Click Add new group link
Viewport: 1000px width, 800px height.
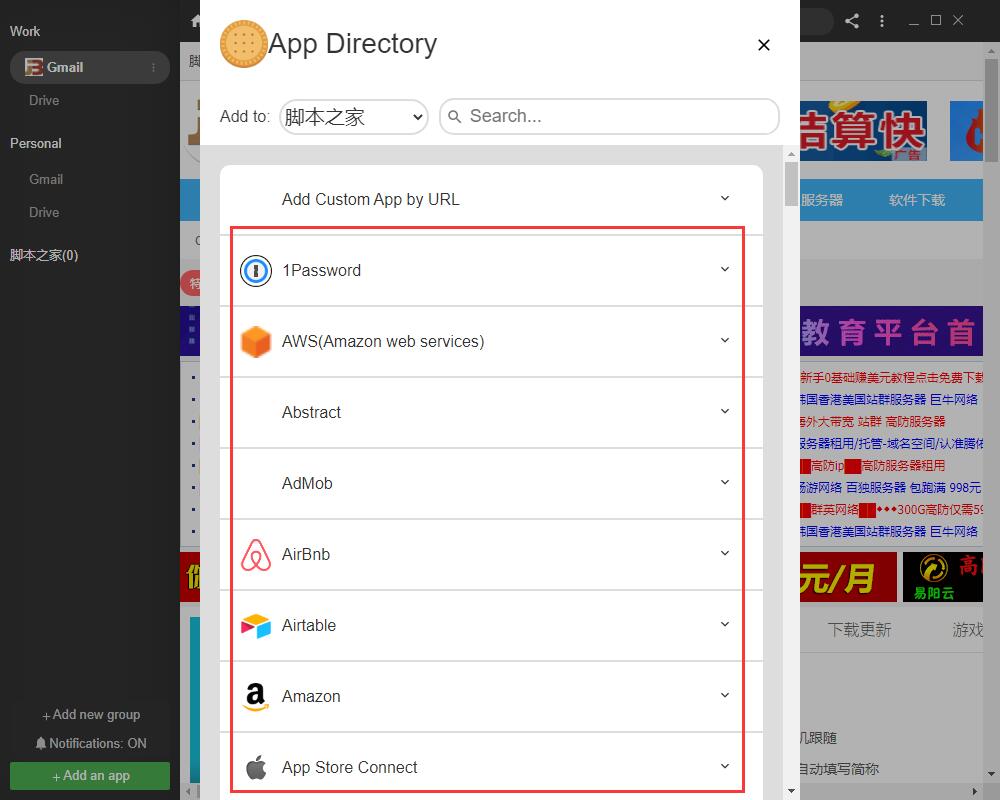[x=91, y=715]
